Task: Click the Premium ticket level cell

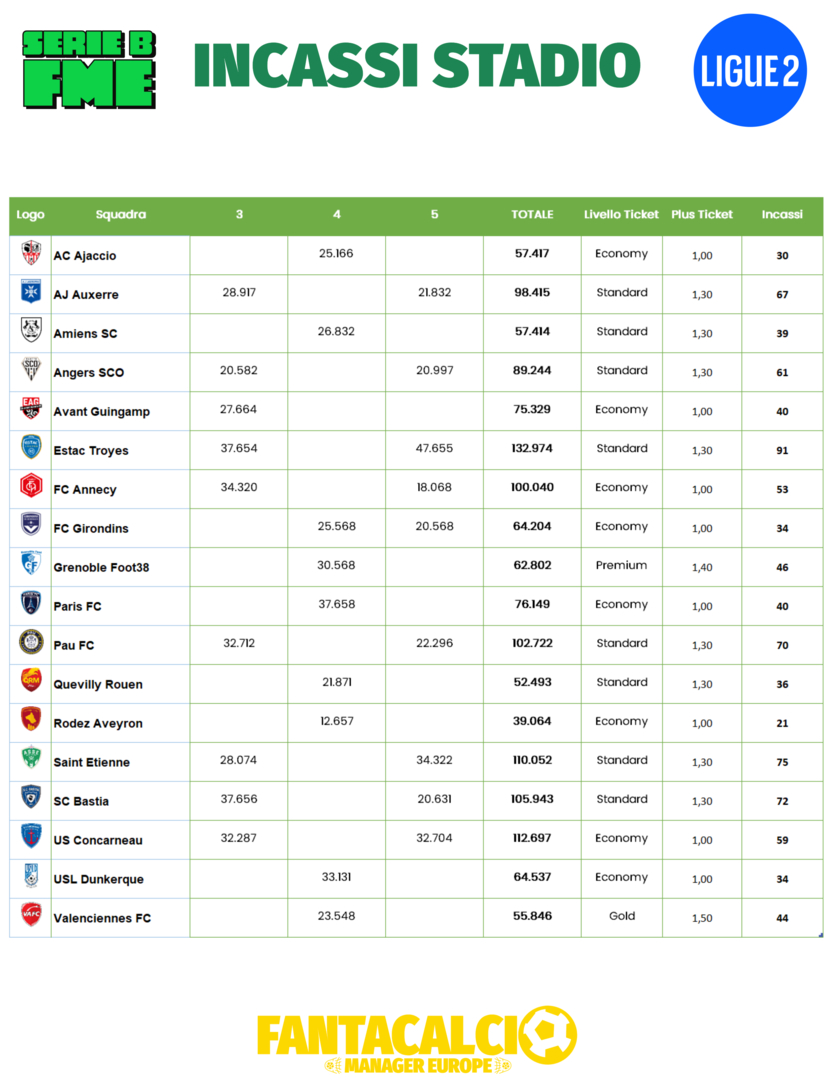Action: tap(621, 566)
